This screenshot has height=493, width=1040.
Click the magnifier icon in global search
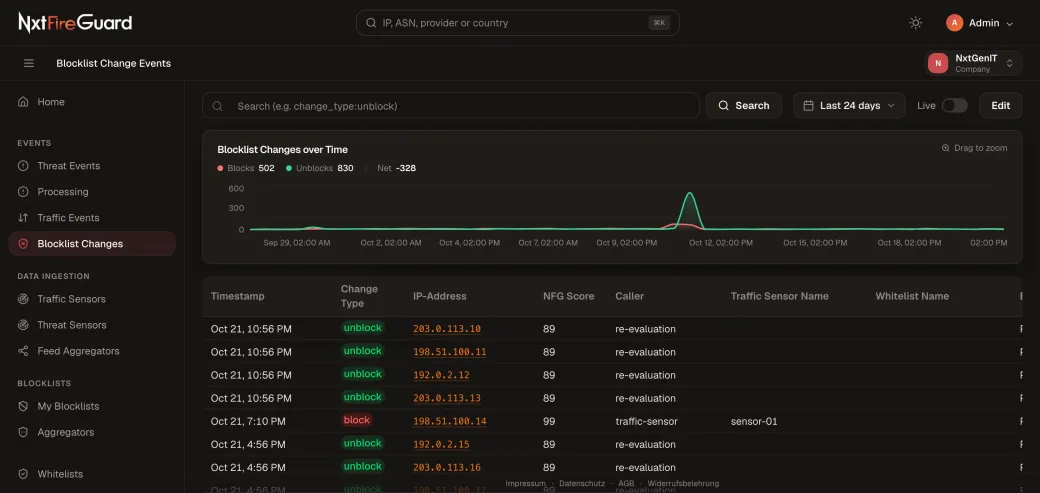371,23
